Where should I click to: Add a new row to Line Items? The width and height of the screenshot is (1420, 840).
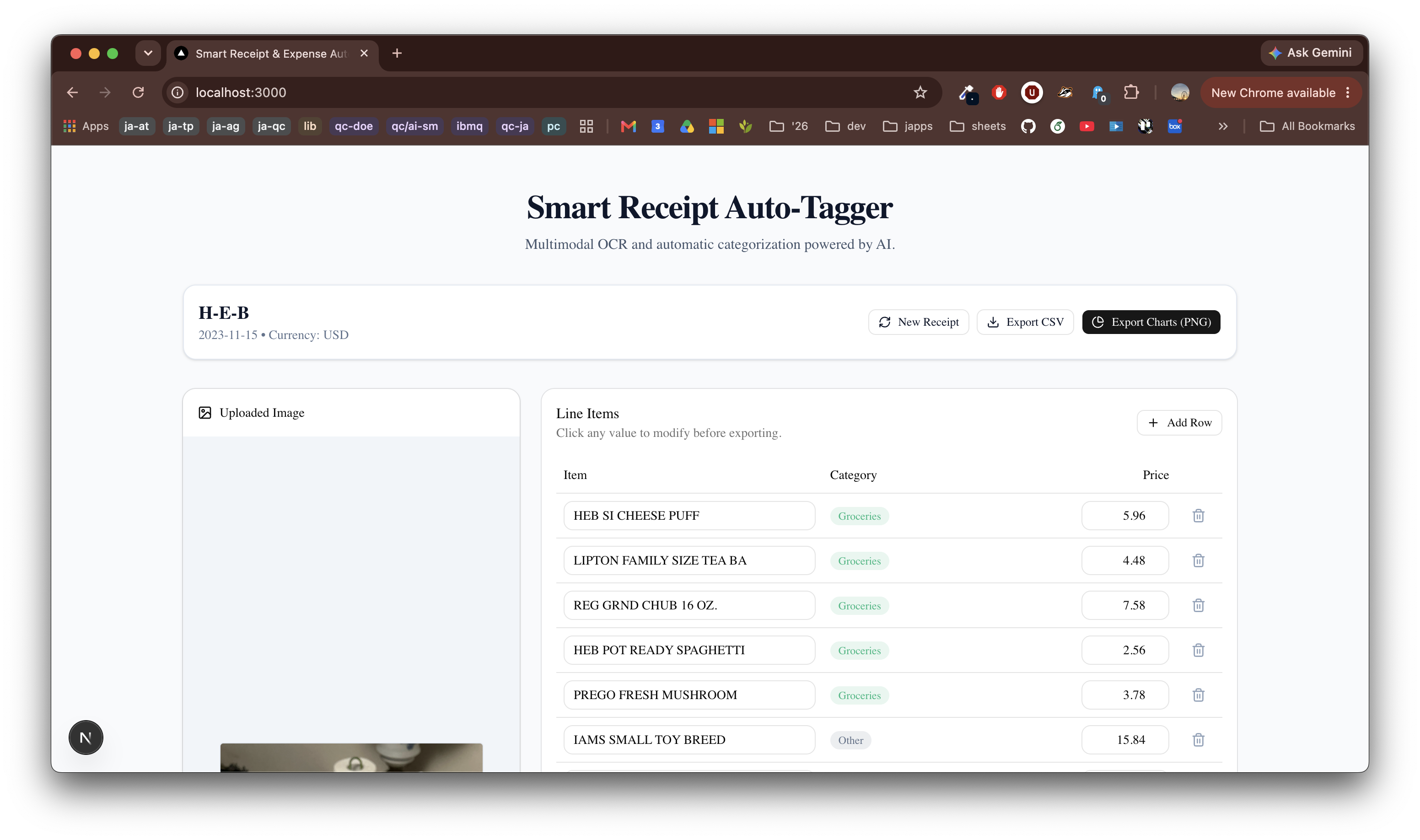coord(1179,423)
